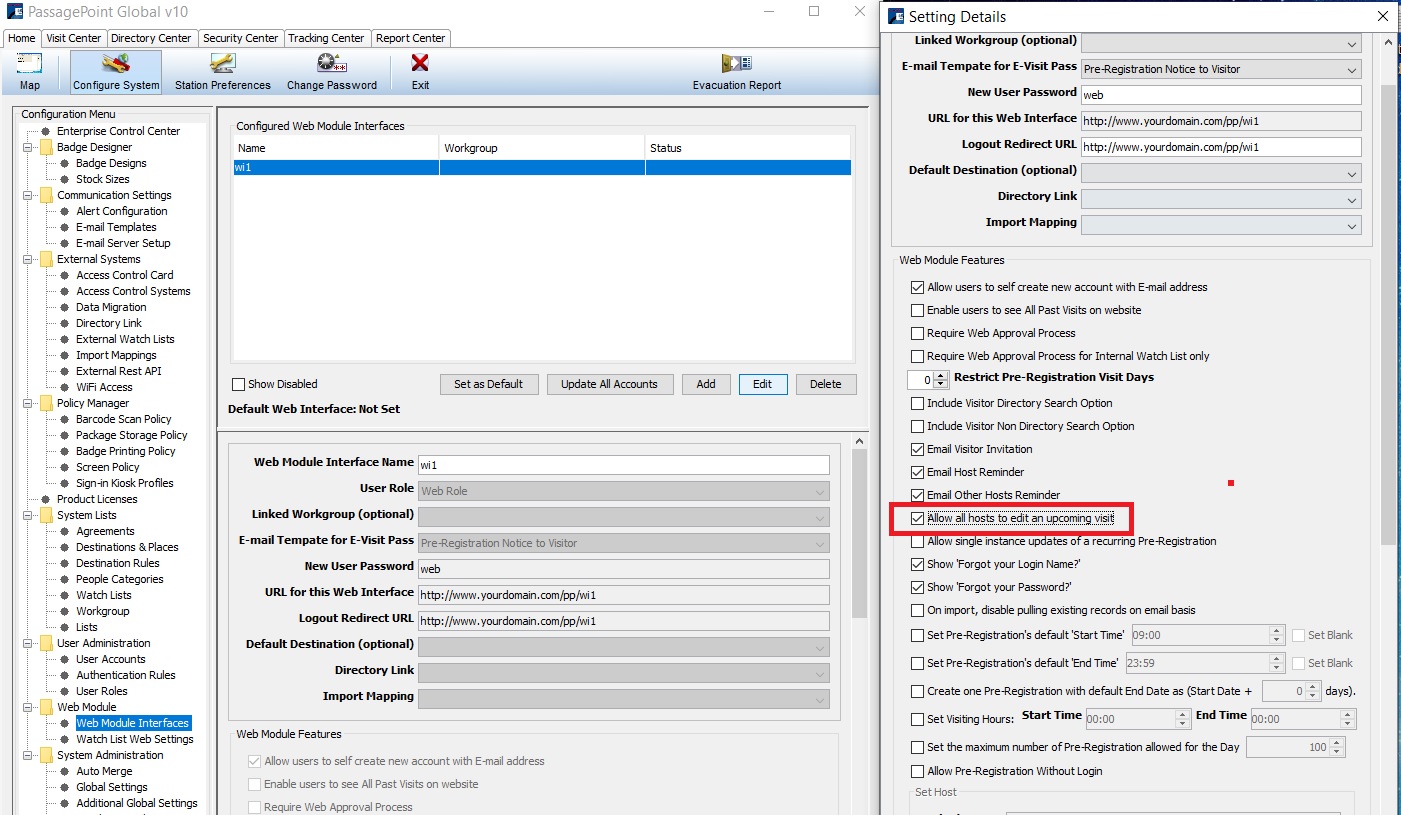Check Include Visitor Directory Search Option
Image resolution: width=1401 pixels, height=815 pixels.
tap(917, 403)
